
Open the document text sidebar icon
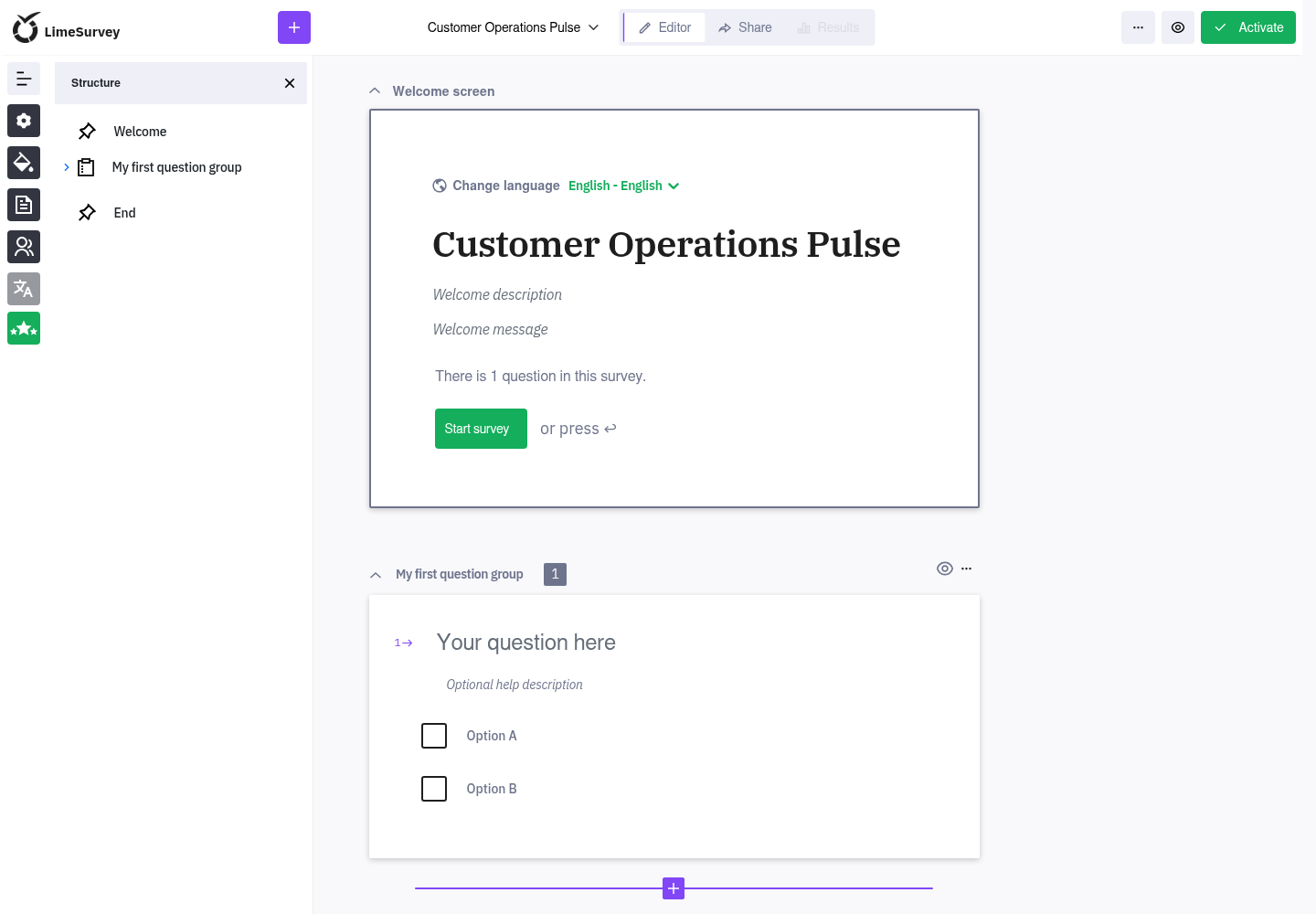[x=24, y=205]
